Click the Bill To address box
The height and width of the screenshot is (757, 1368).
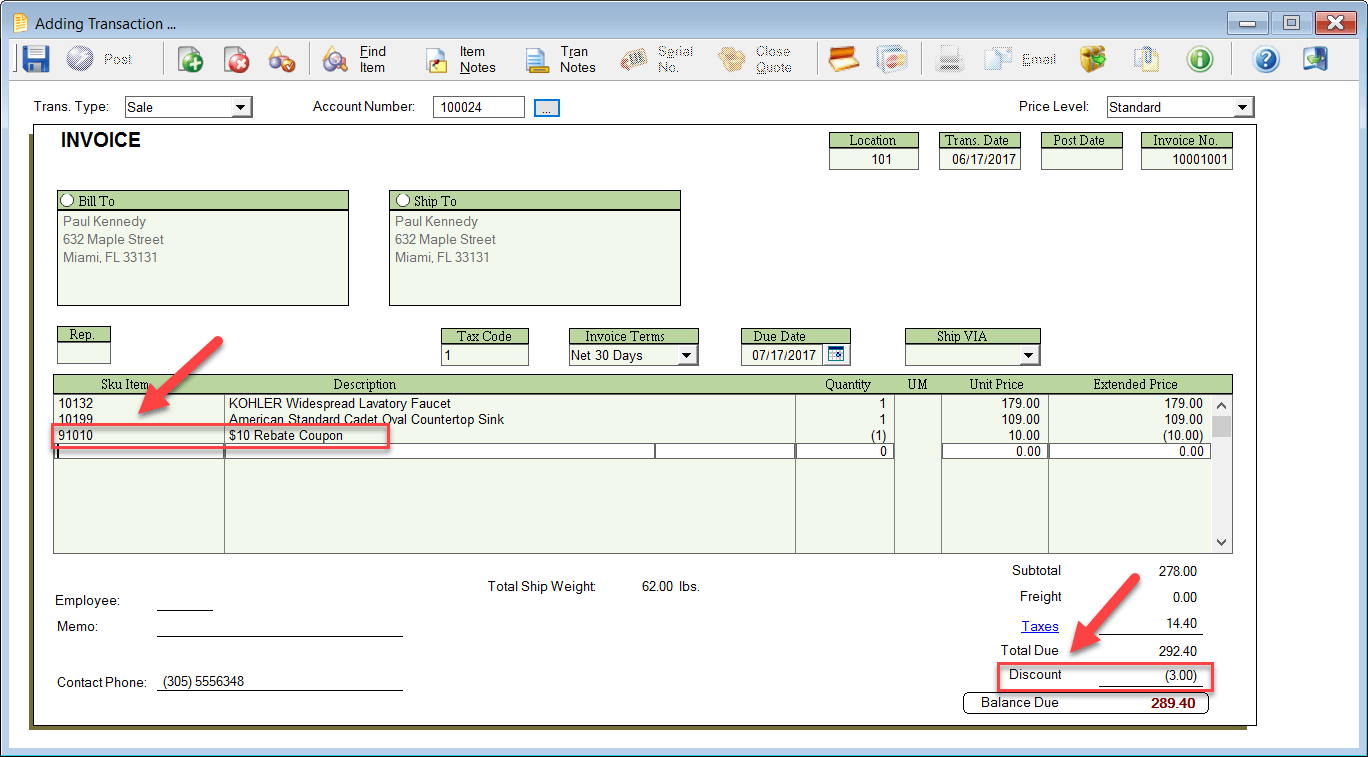click(x=203, y=257)
